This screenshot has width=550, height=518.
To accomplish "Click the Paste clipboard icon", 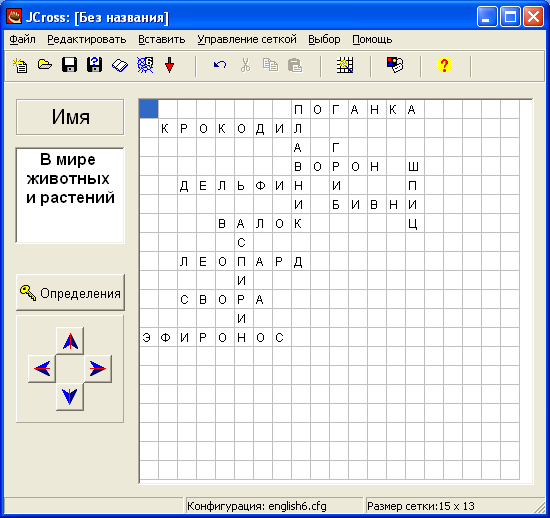I will tap(295, 66).
